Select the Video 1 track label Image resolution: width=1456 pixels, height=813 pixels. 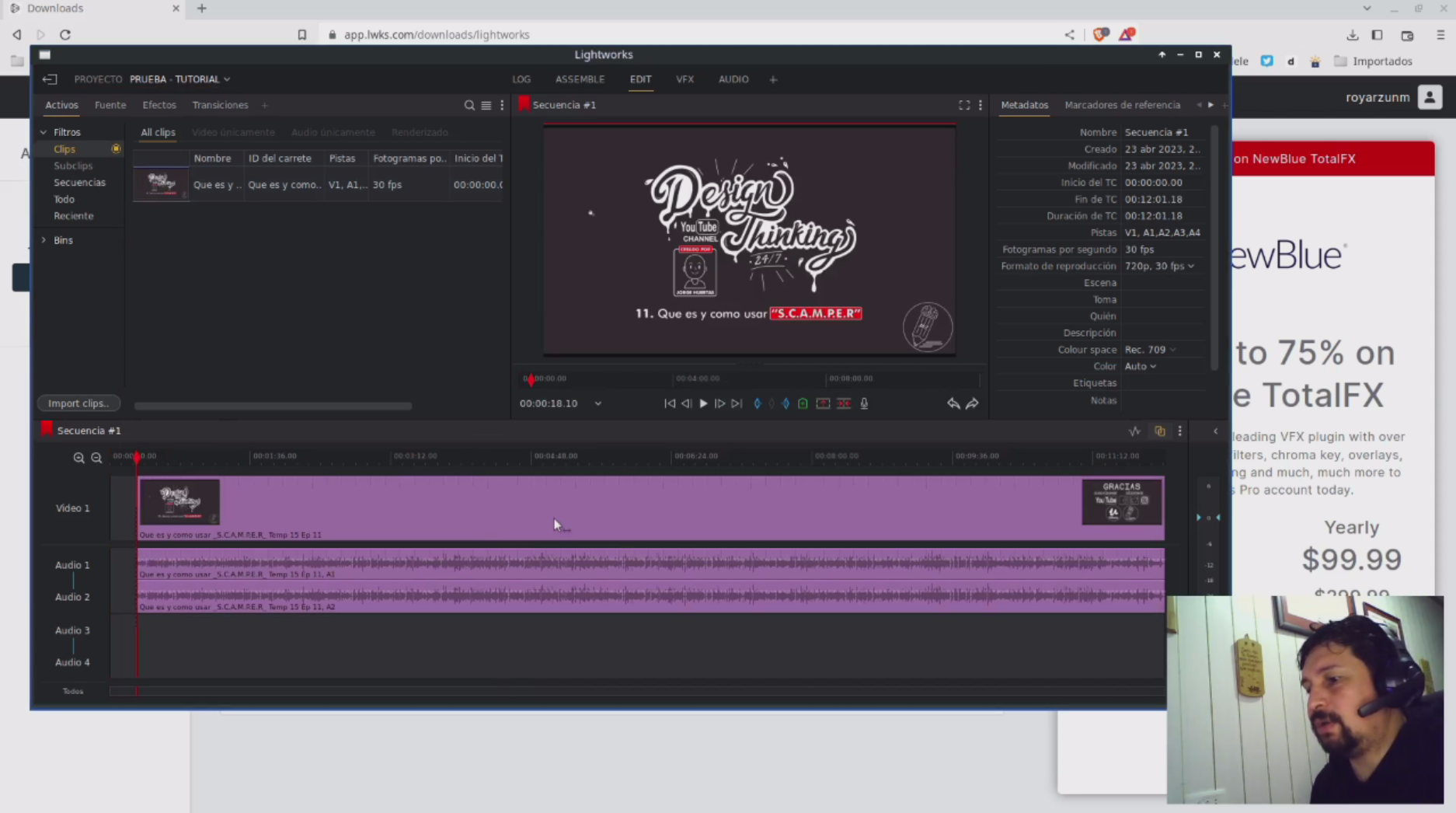pos(72,508)
